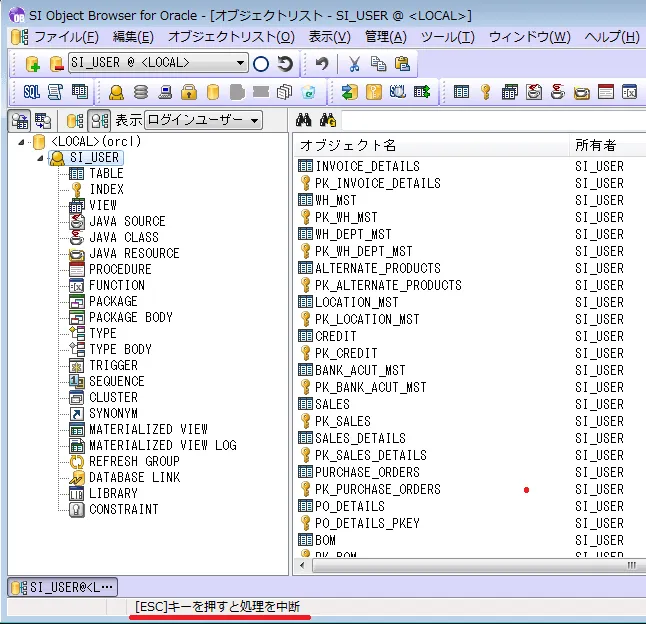646x624 pixels.
Task: Select SEQUENCE in the object tree
Action: 117,381
